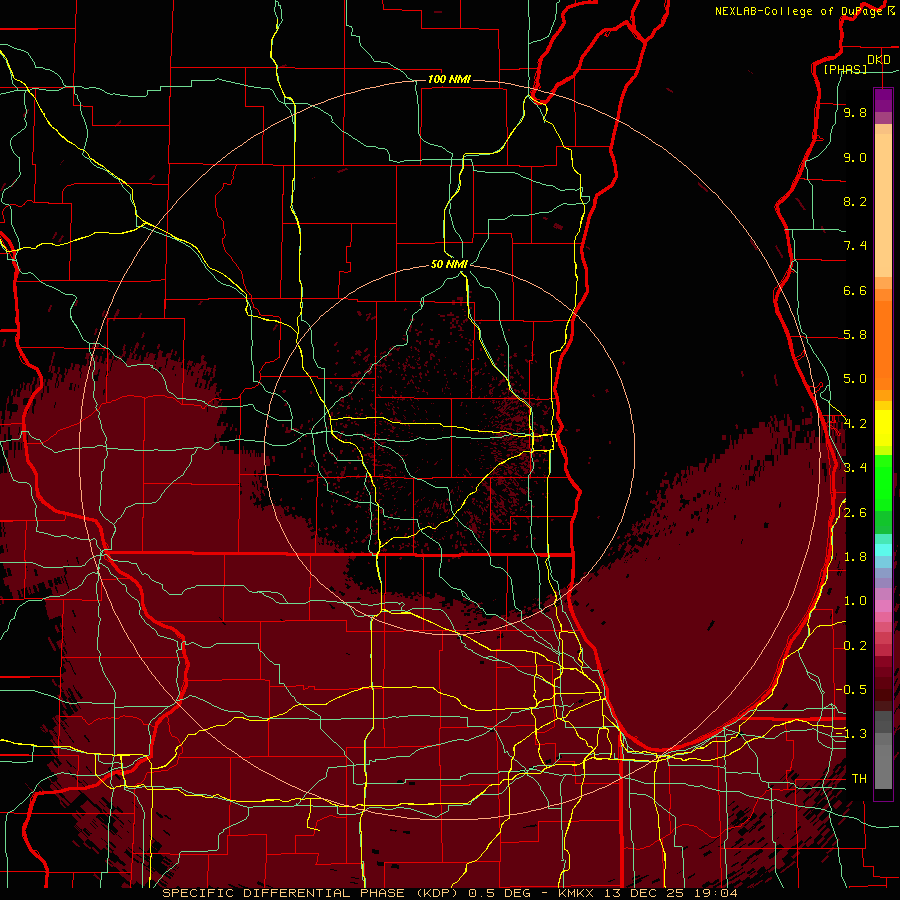Click the 7.4 legend value
Image resolution: width=900 pixels, height=900 pixels.
pos(855,246)
